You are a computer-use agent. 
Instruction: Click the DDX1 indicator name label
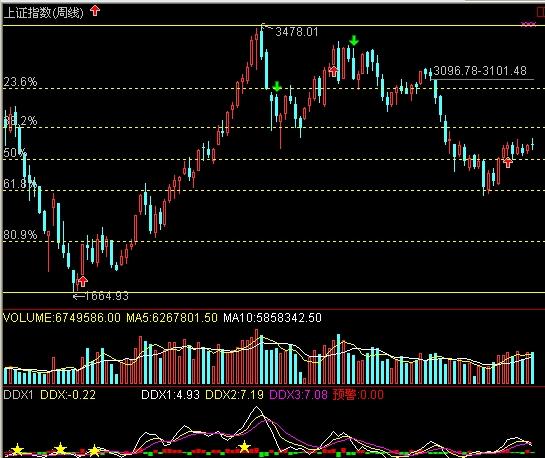18,395
